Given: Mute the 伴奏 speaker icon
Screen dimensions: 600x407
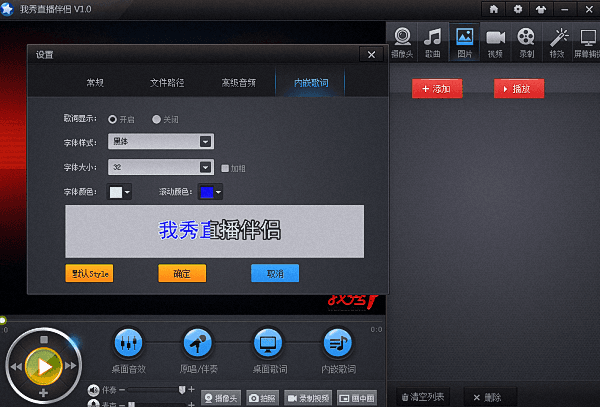Looking at the screenshot, I should pyautogui.click(x=93, y=390).
